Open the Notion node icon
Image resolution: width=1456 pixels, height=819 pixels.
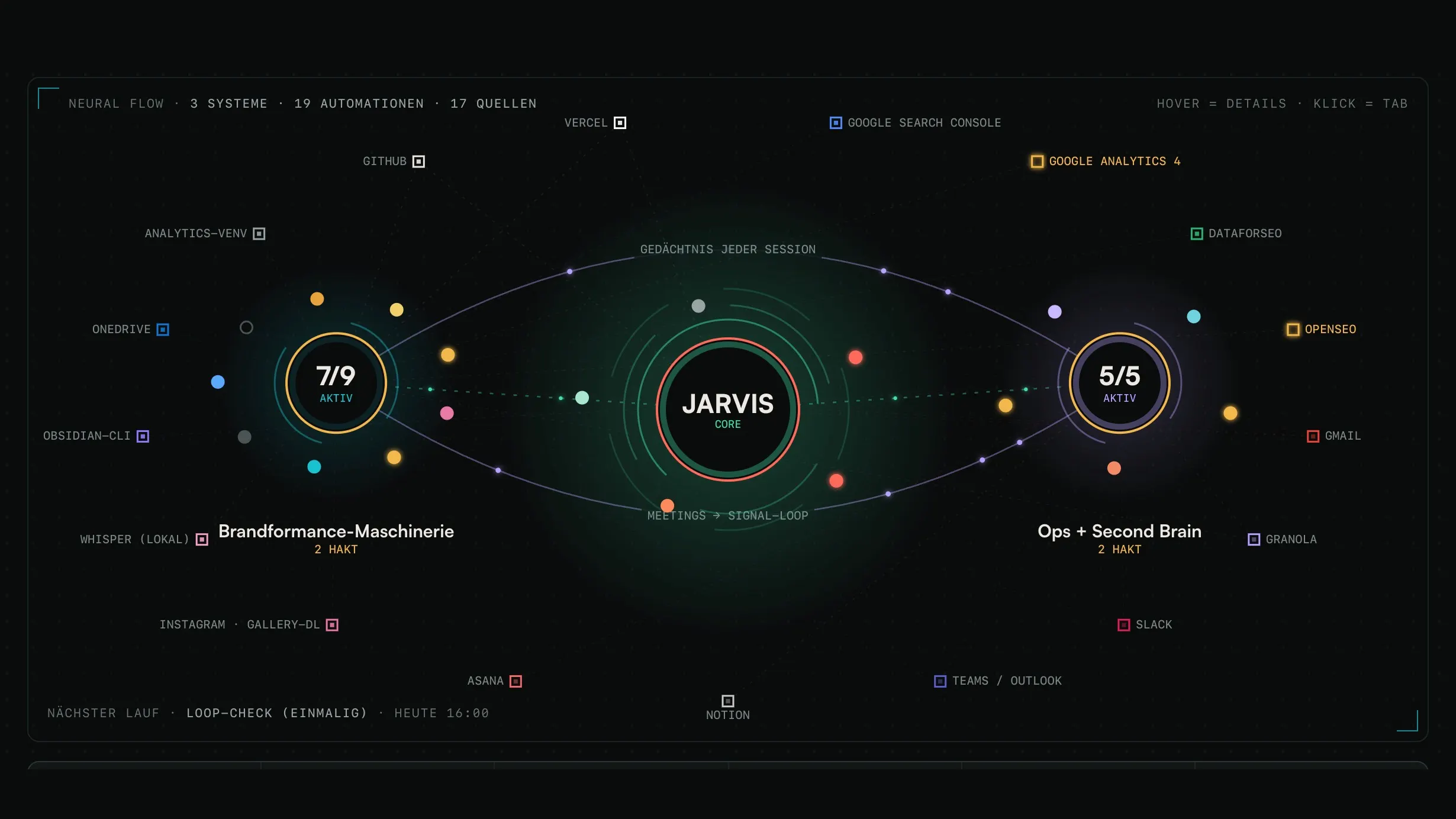(728, 701)
